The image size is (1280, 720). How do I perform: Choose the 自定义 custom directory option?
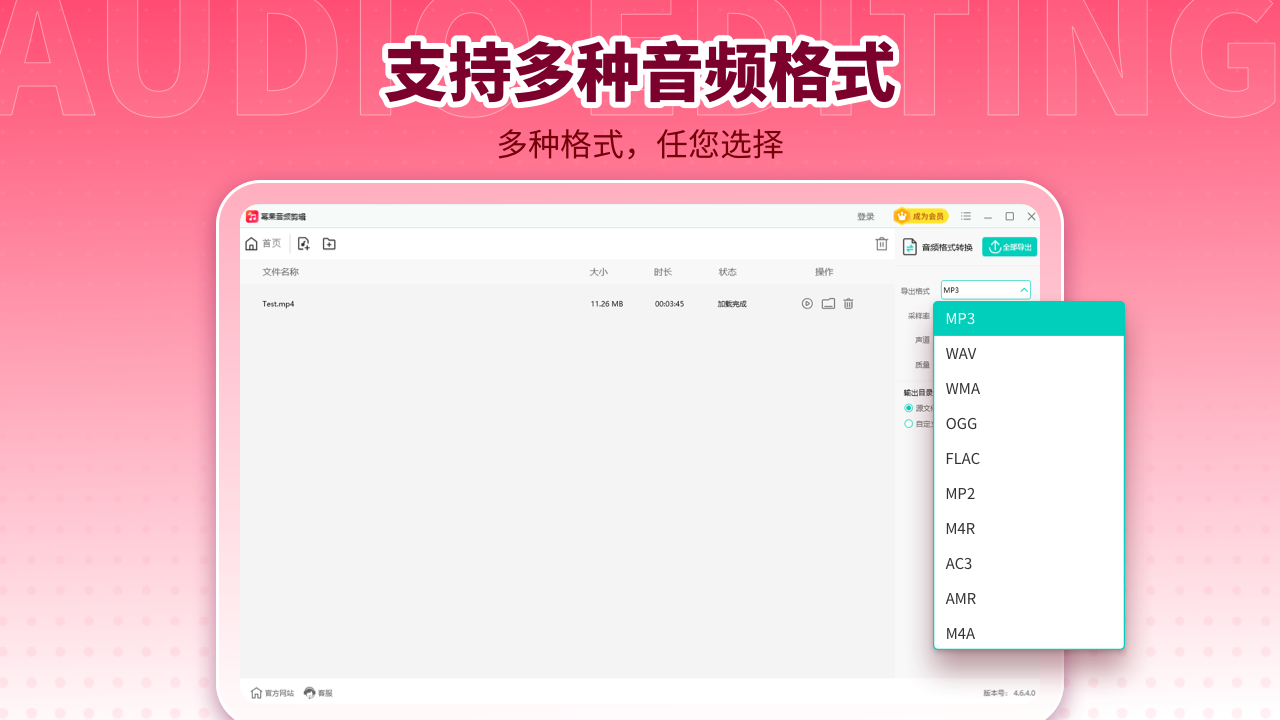pos(908,422)
